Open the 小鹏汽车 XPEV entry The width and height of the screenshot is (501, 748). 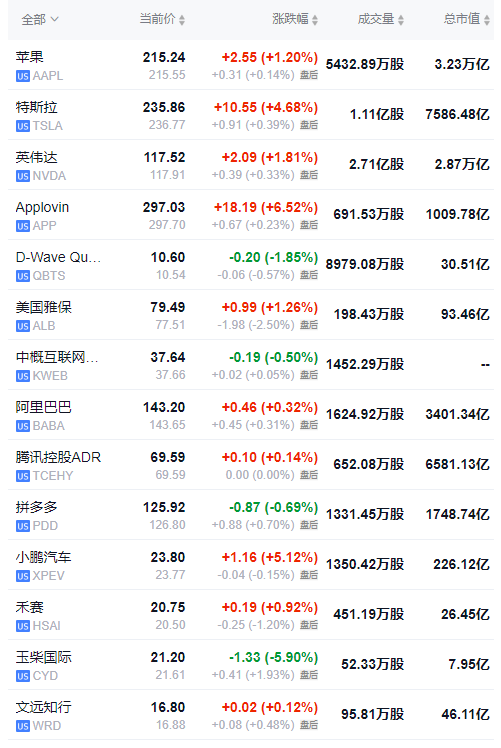point(251,565)
